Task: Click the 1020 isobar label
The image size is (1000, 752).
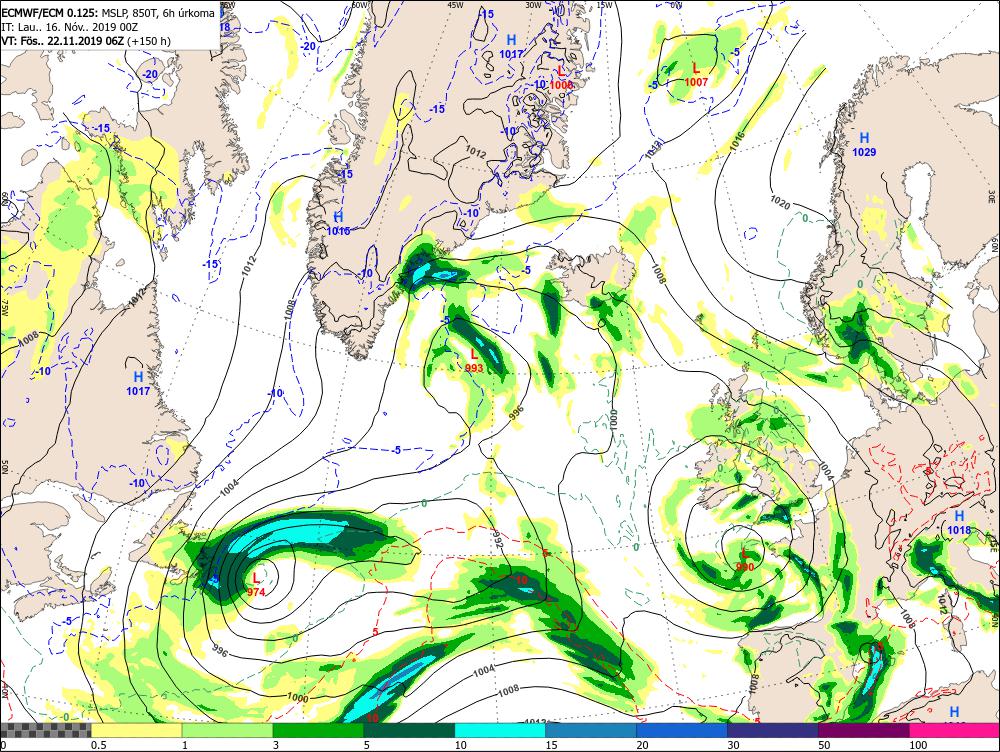Action: (x=781, y=203)
